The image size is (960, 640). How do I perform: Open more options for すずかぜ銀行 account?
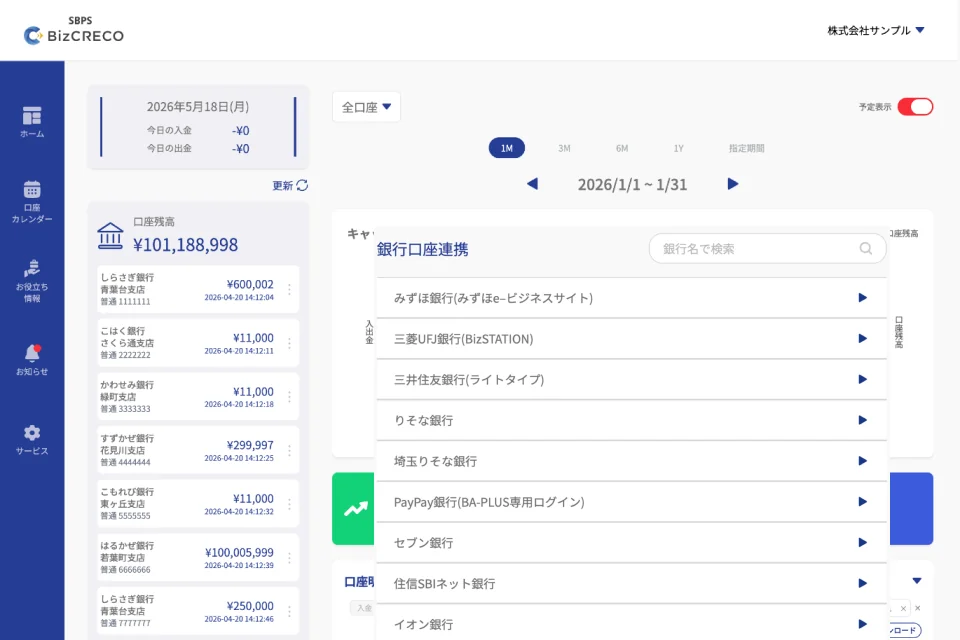[289, 450]
